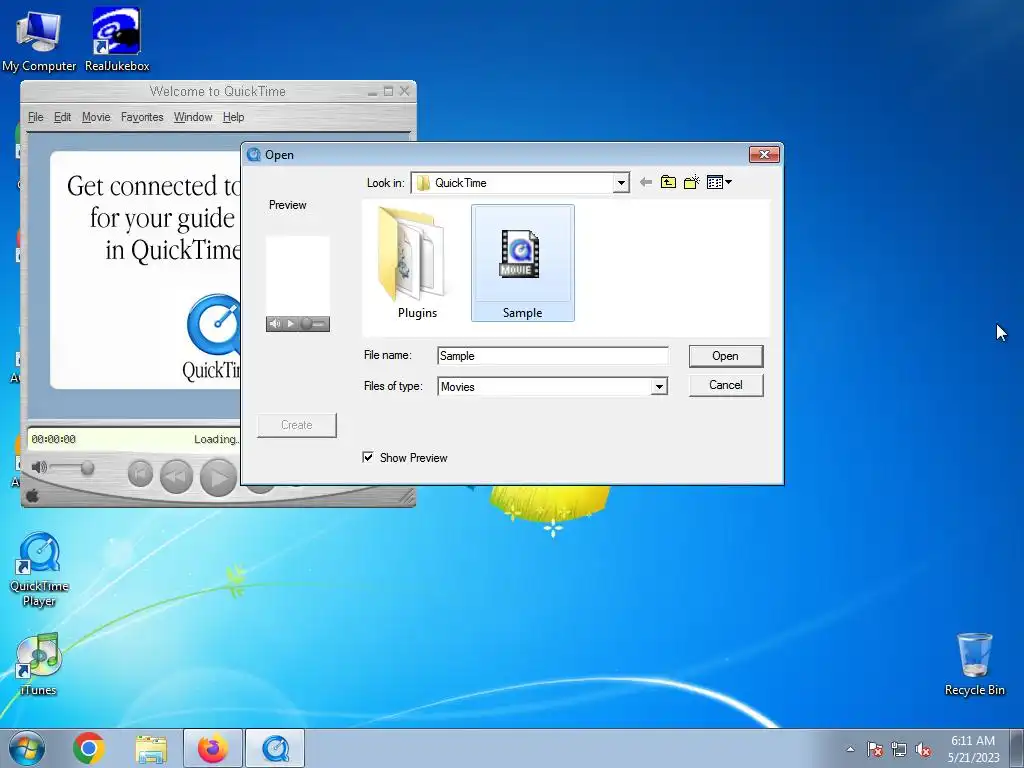Expand the Look in folder dropdown
The image size is (1024, 768).
(x=621, y=183)
